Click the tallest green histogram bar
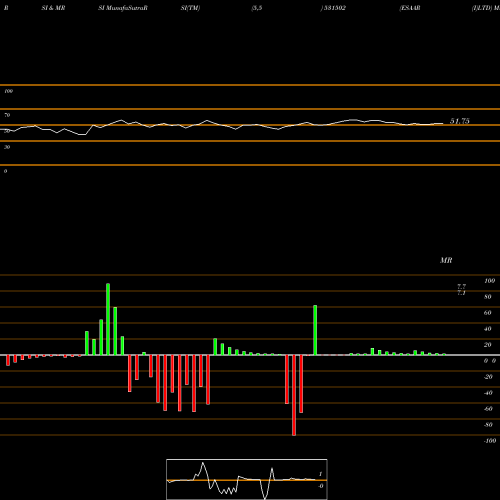Image resolution: width=500 pixels, height=500 pixels. pos(108,319)
